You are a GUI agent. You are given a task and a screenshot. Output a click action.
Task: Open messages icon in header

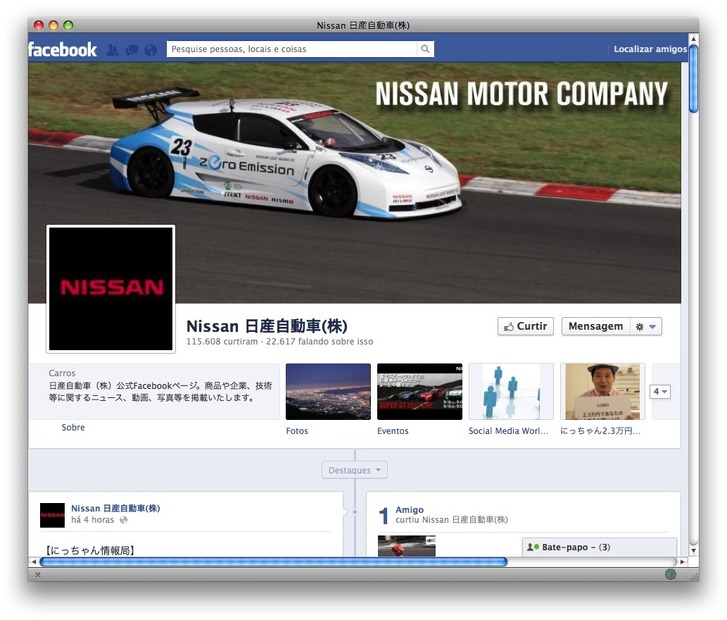(x=132, y=50)
